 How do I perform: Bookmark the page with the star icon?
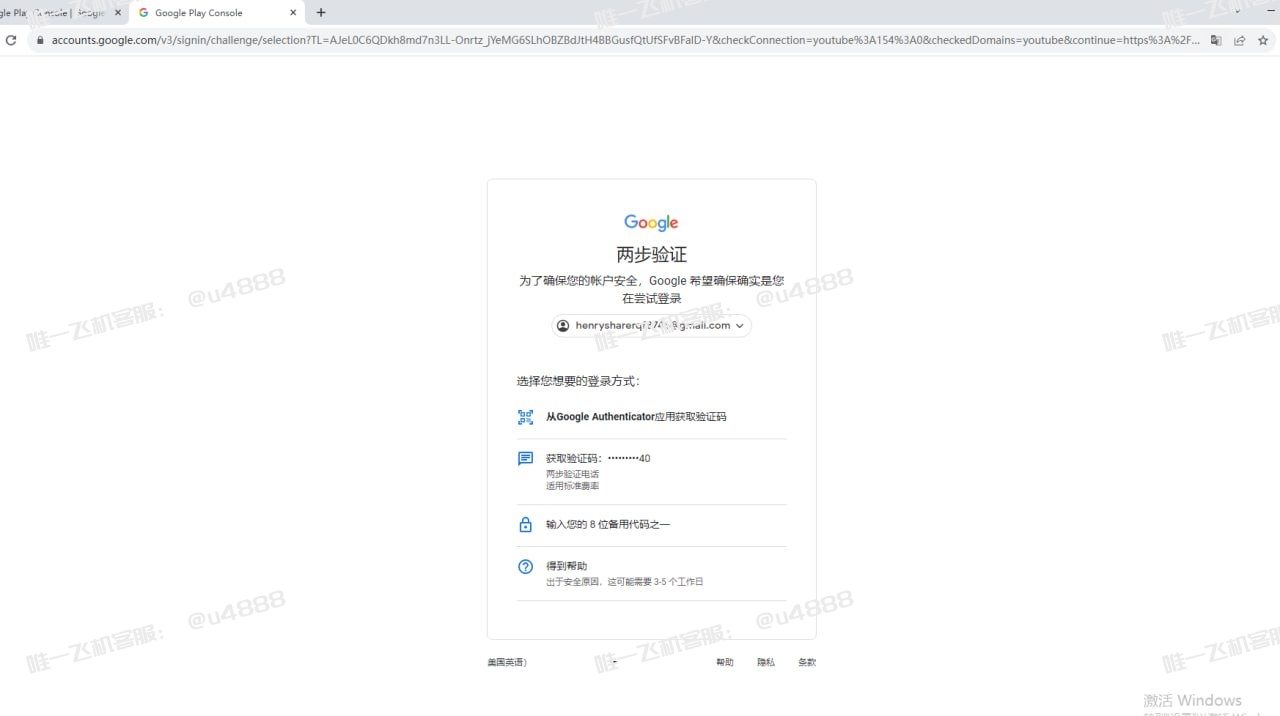[x=1262, y=40]
